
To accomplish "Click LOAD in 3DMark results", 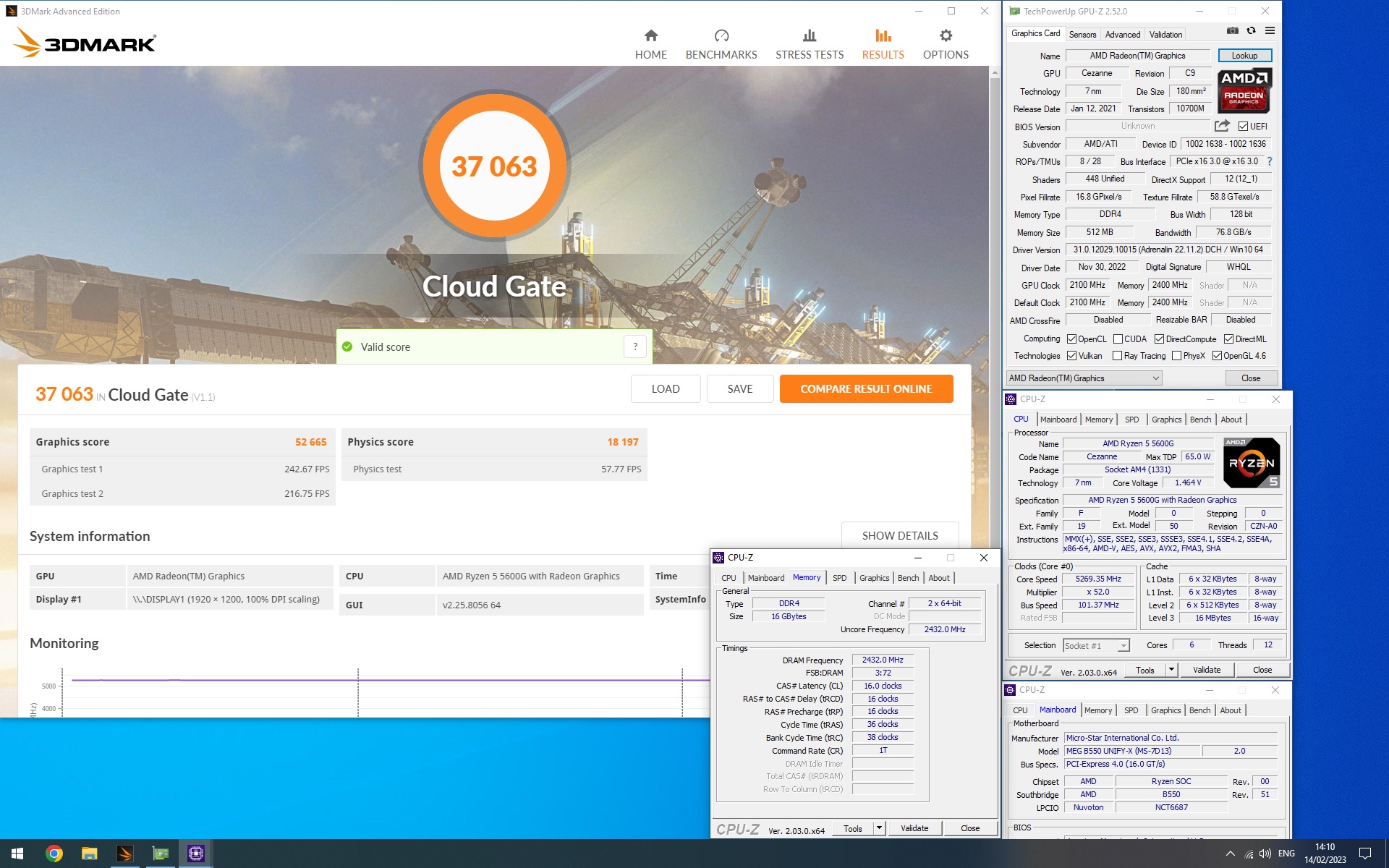I will [x=665, y=388].
